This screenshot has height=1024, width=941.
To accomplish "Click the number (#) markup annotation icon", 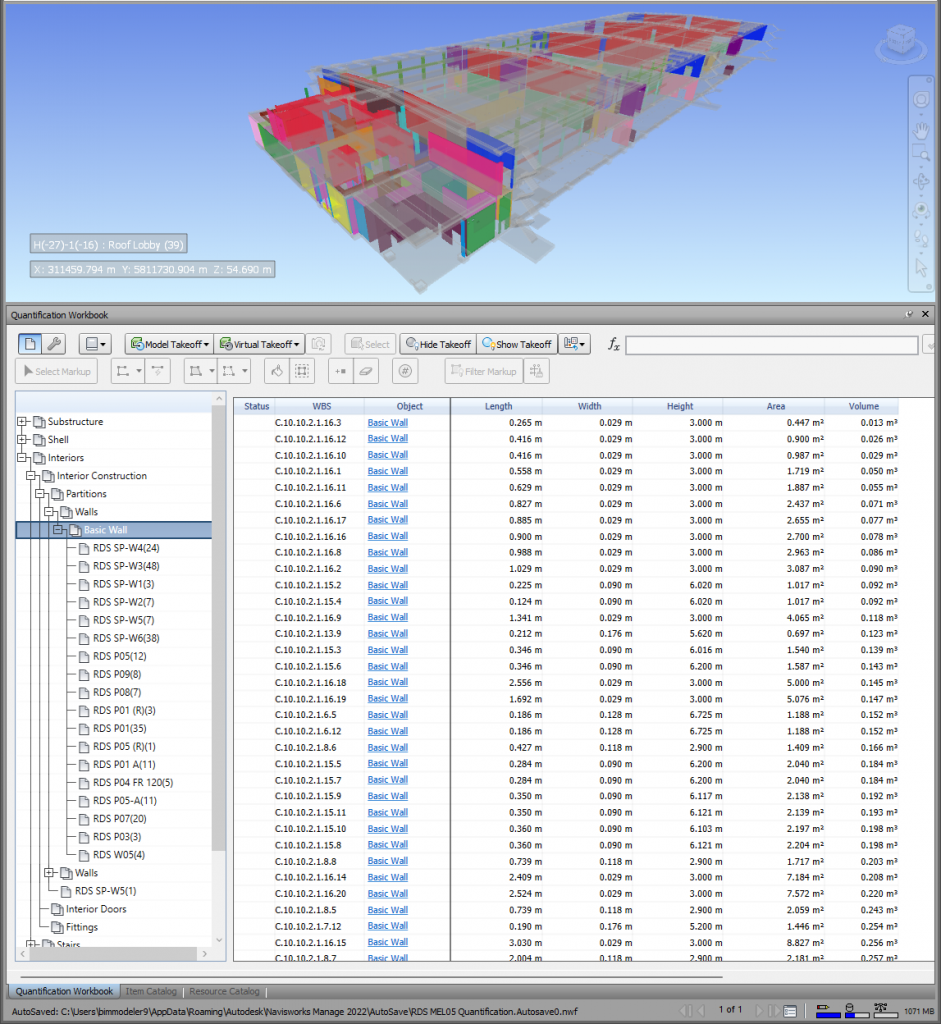I will pyautogui.click(x=404, y=371).
